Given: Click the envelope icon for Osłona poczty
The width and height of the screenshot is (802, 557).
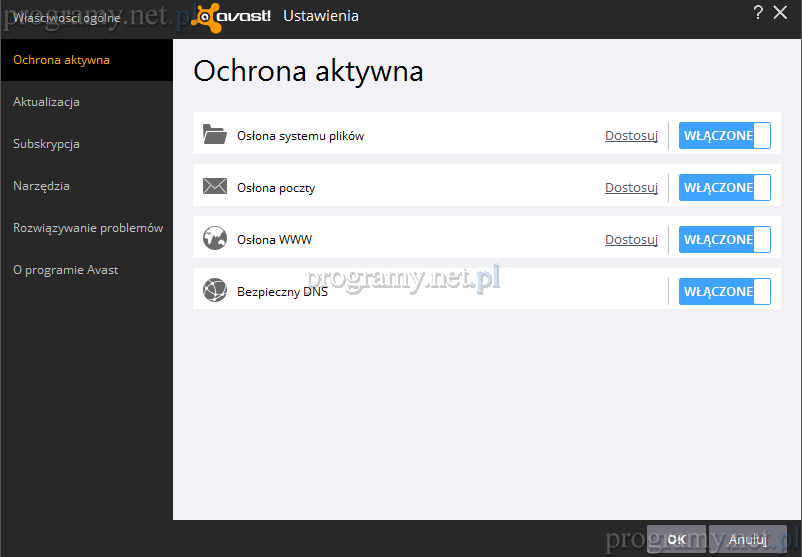Looking at the screenshot, I should (x=215, y=187).
